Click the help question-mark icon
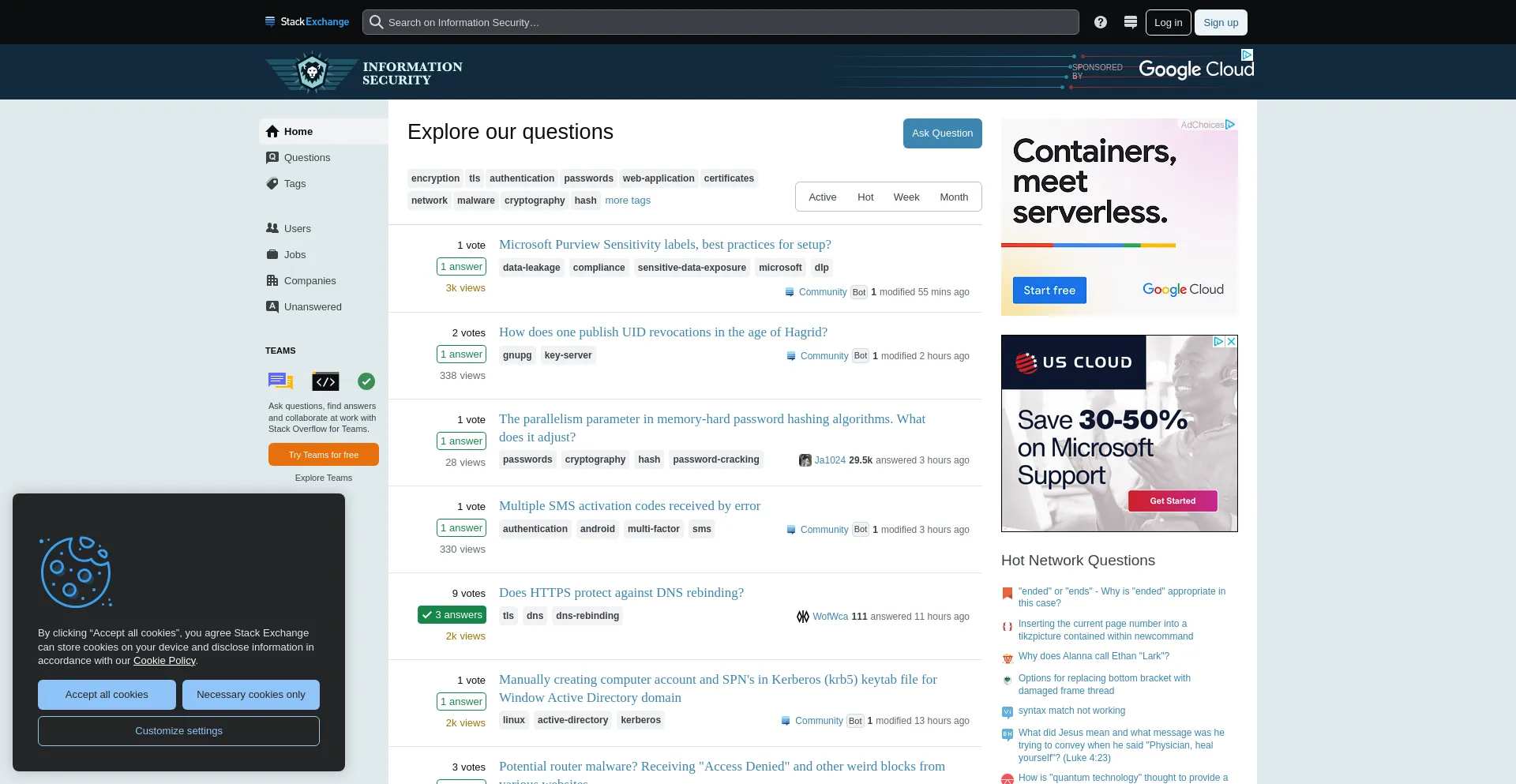This screenshot has height=784, width=1516. point(1101,22)
